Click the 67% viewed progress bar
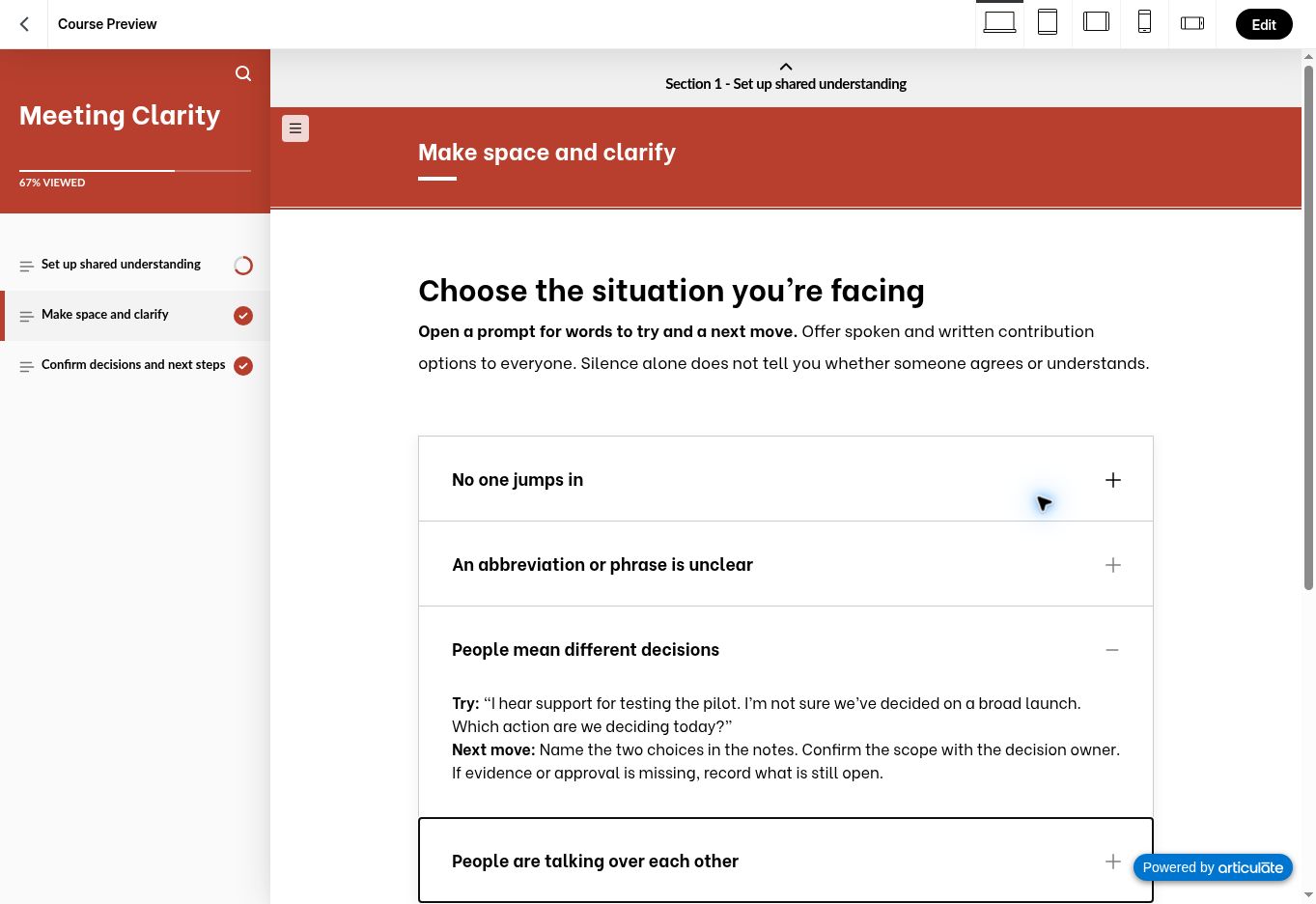1316x904 pixels. click(x=135, y=170)
